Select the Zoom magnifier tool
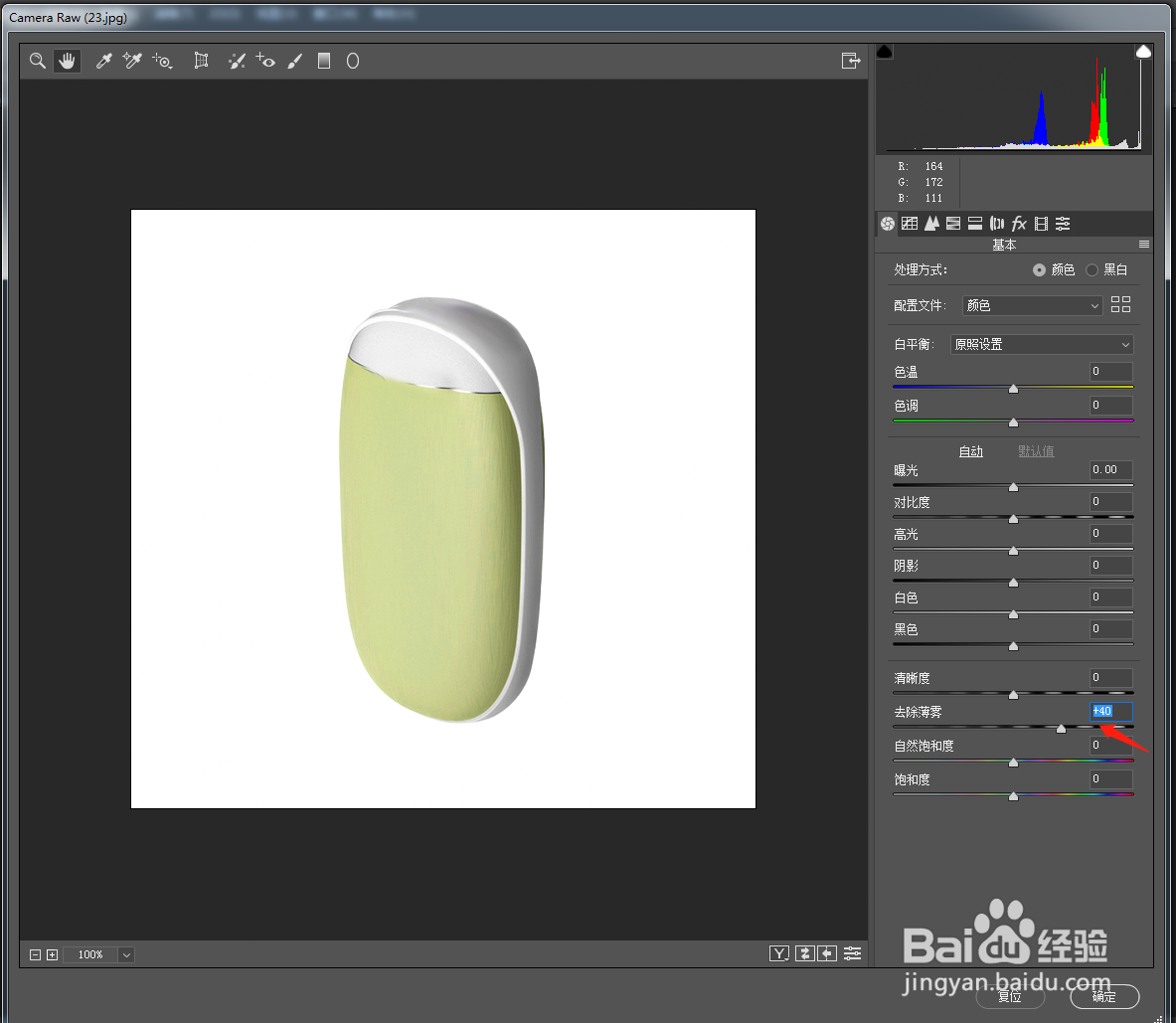 (37, 61)
